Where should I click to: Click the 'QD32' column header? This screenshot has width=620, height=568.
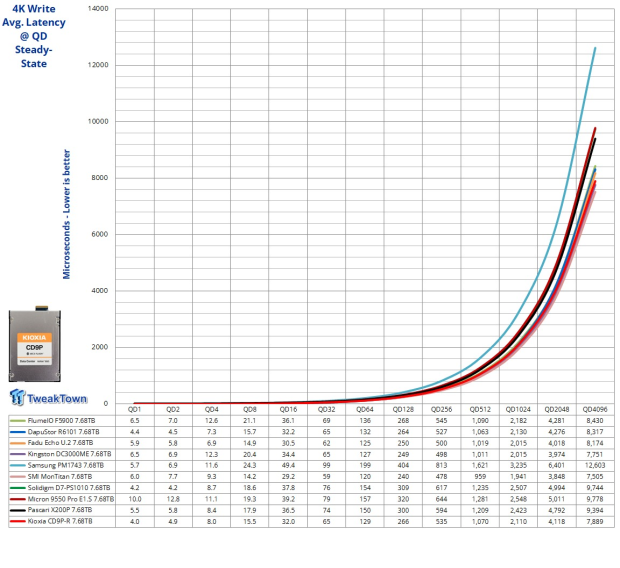326,409
